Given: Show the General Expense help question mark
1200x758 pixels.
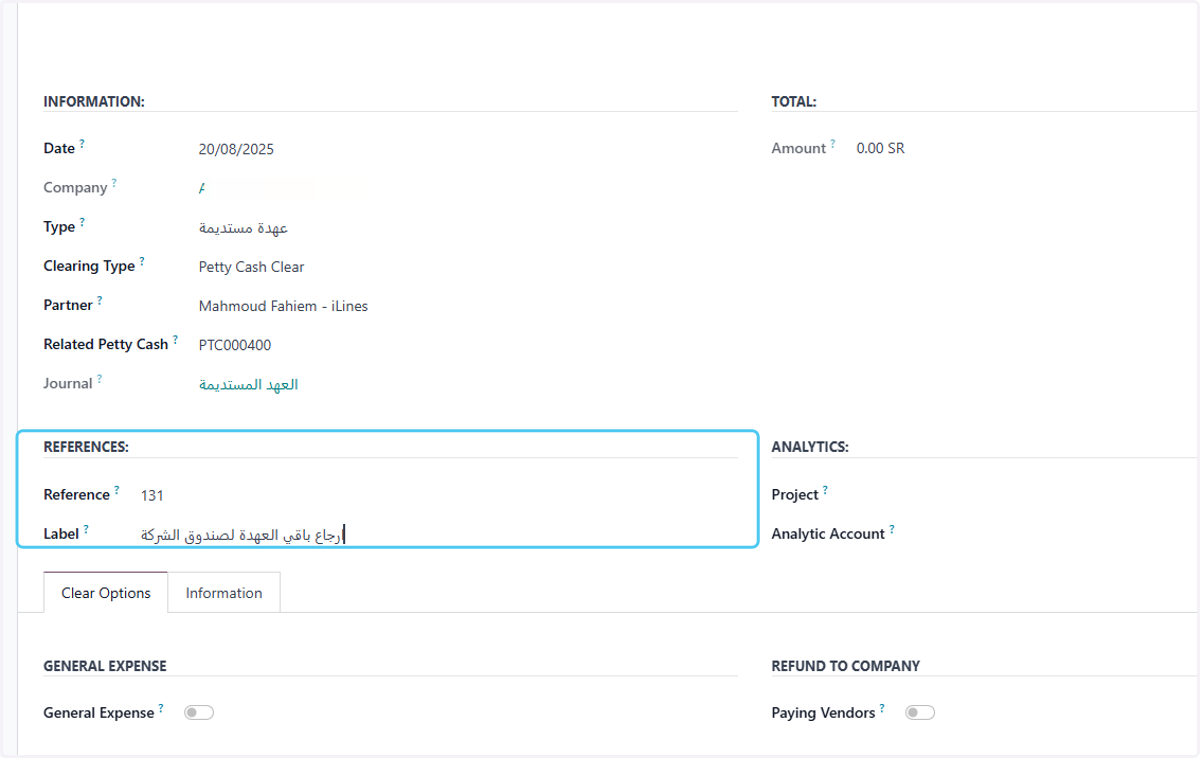Looking at the screenshot, I should (x=161, y=708).
